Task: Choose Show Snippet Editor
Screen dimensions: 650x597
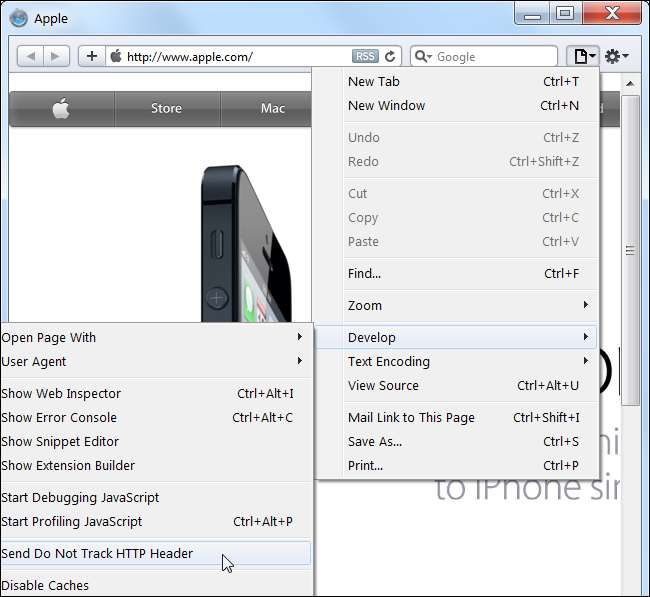Action: click(x=155, y=442)
